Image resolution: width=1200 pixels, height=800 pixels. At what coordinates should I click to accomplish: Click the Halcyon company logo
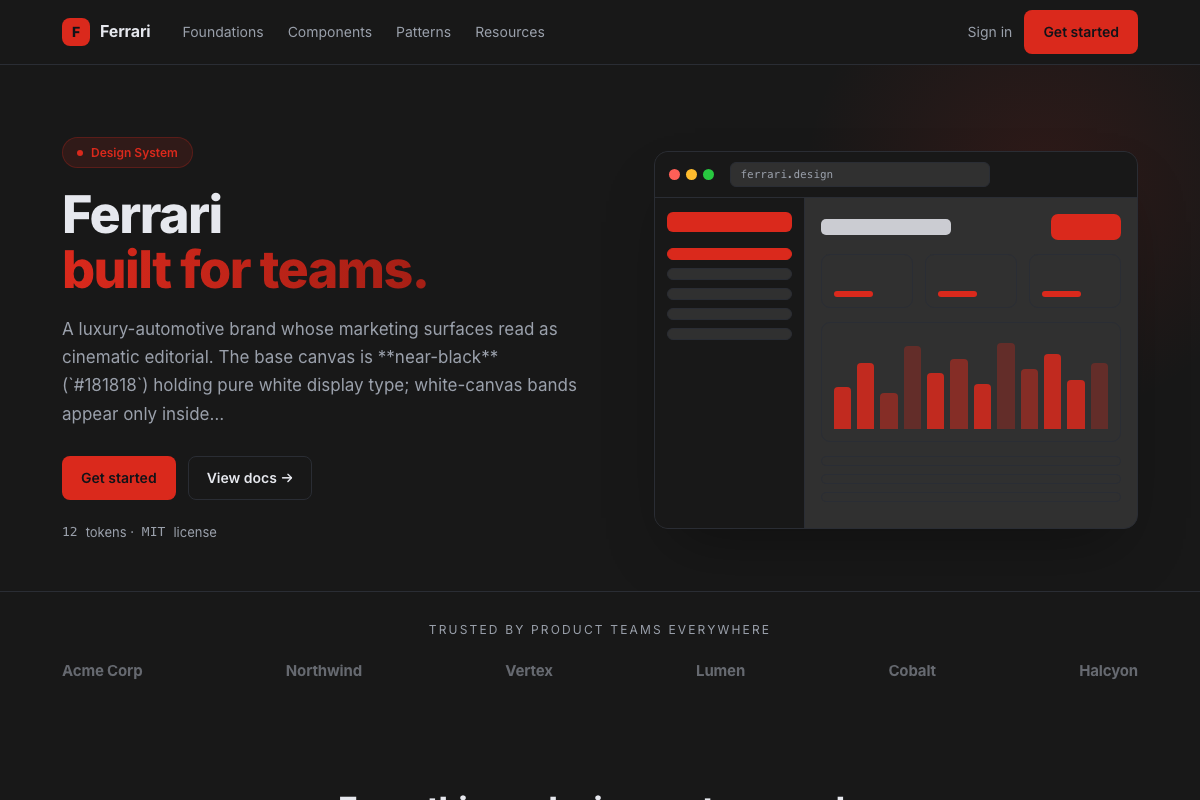(1108, 671)
